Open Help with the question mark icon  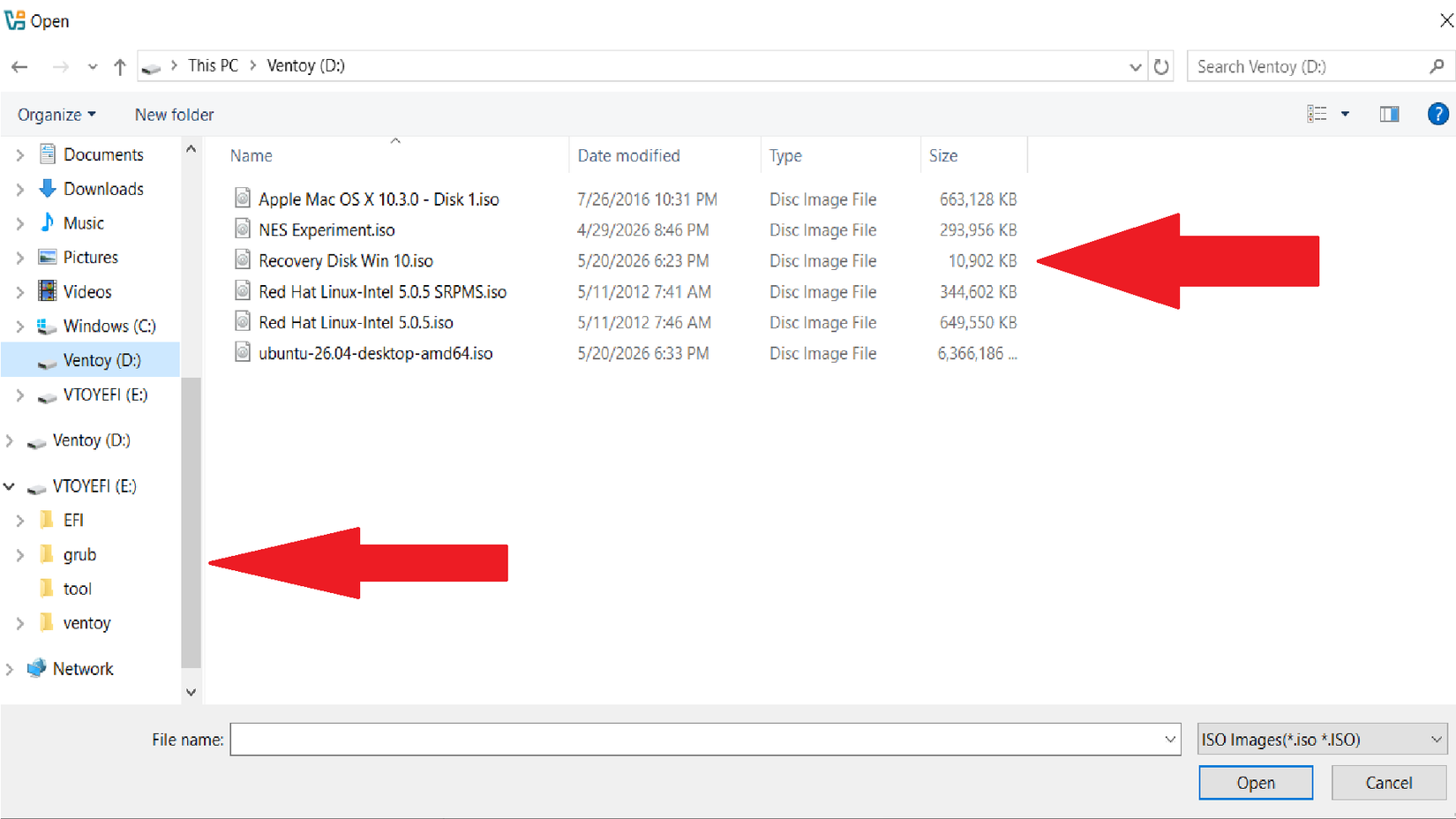pyautogui.click(x=1437, y=114)
